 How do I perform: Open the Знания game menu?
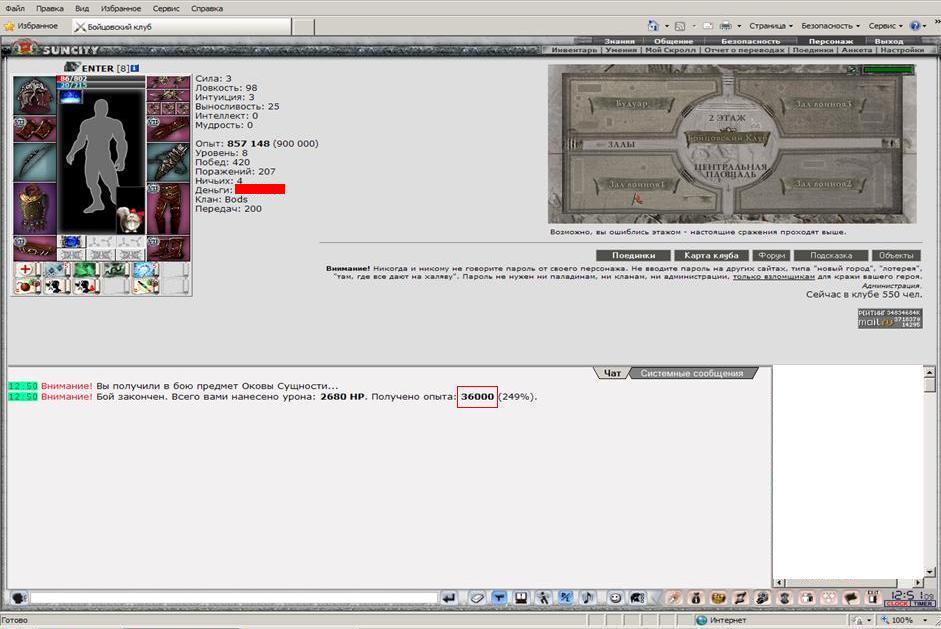click(x=619, y=41)
